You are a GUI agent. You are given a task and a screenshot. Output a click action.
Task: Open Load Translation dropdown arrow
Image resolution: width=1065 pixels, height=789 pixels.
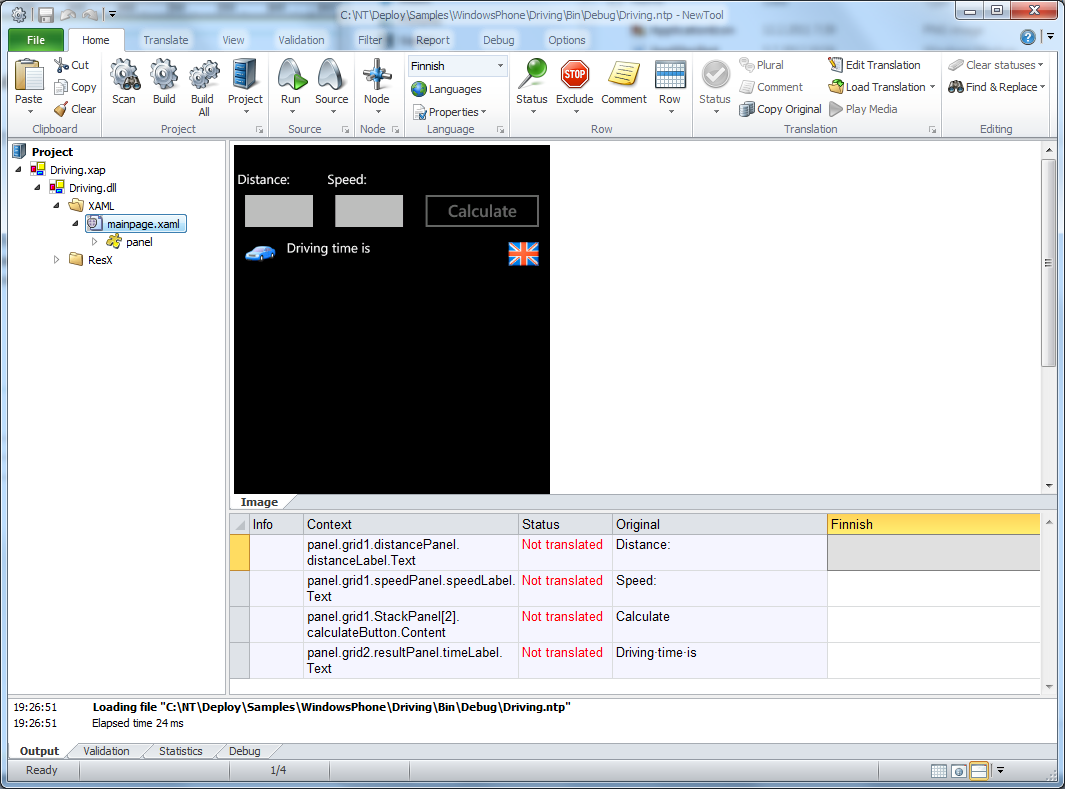click(x=933, y=87)
